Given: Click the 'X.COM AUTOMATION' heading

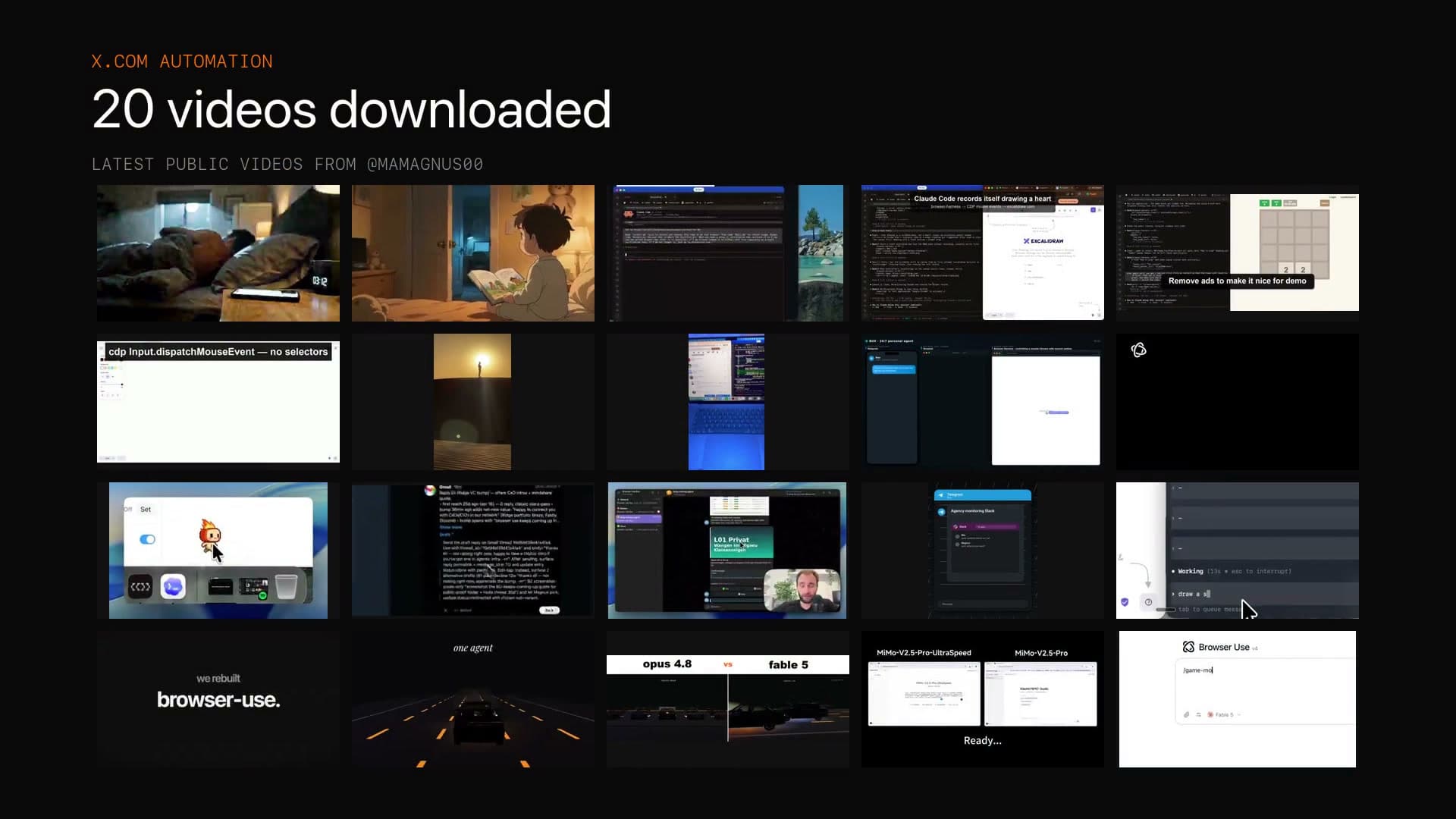Looking at the screenshot, I should tap(182, 61).
